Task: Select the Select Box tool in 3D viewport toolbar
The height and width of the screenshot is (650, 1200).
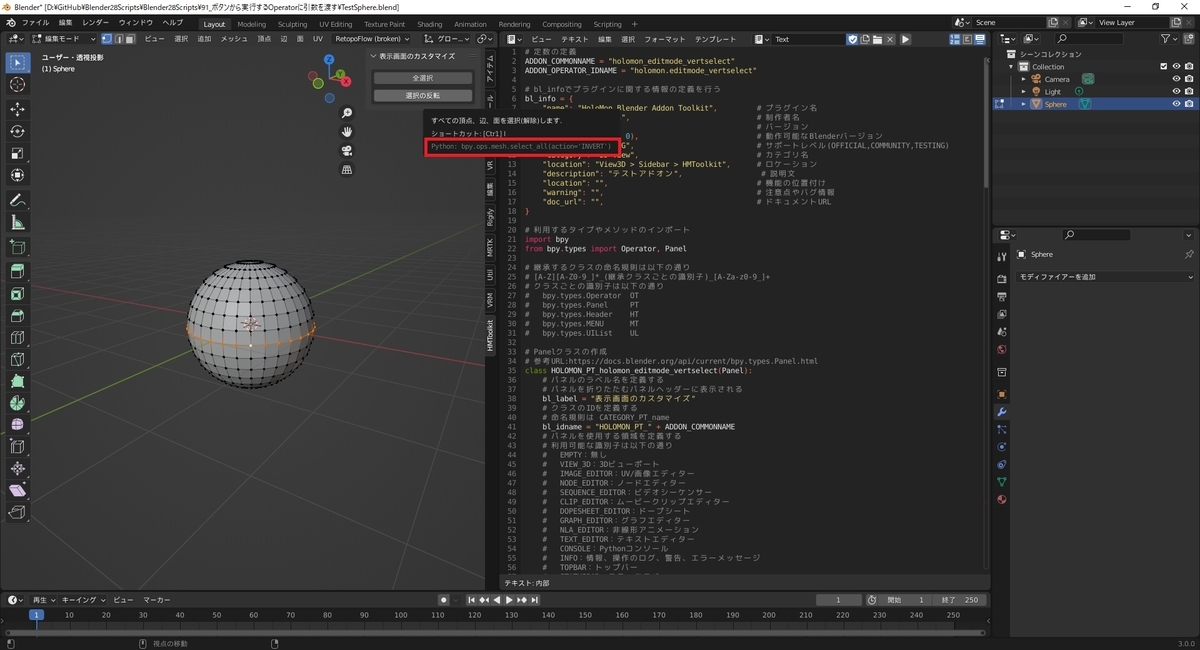Action: click(17, 62)
